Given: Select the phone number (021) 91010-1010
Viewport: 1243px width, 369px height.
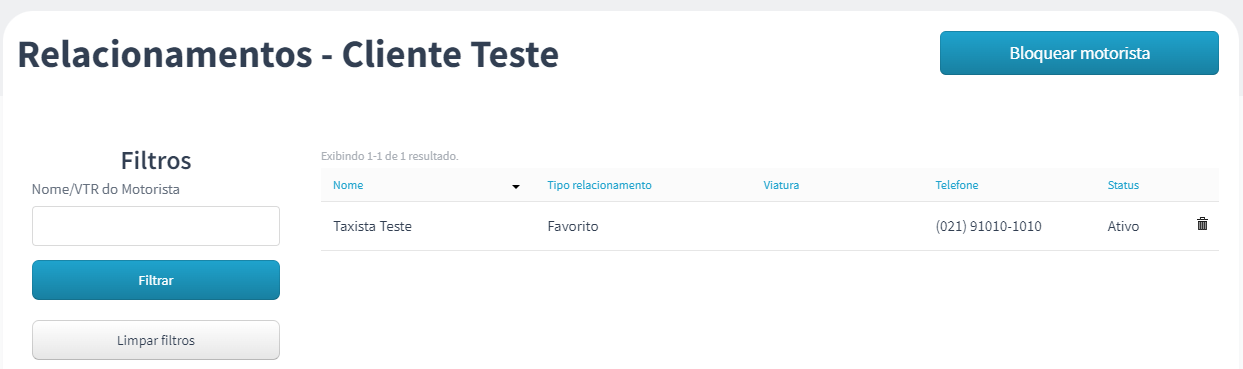Looking at the screenshot, I should coord(989,226).
